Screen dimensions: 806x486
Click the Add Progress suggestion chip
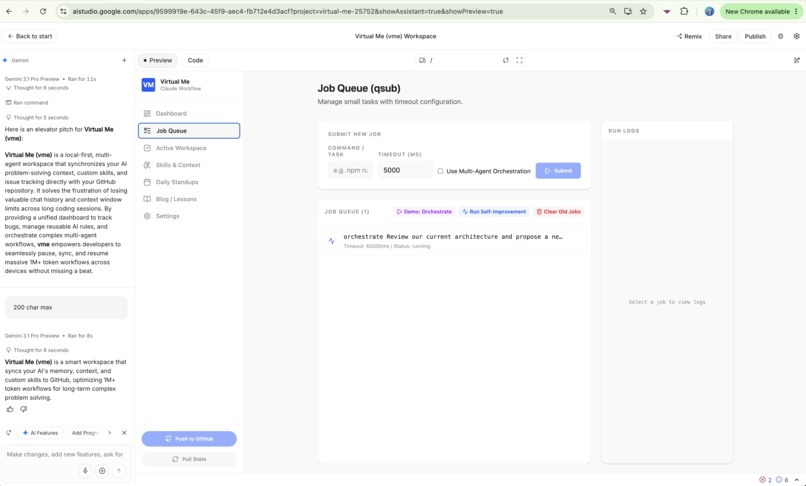click(x=84, y=433)
